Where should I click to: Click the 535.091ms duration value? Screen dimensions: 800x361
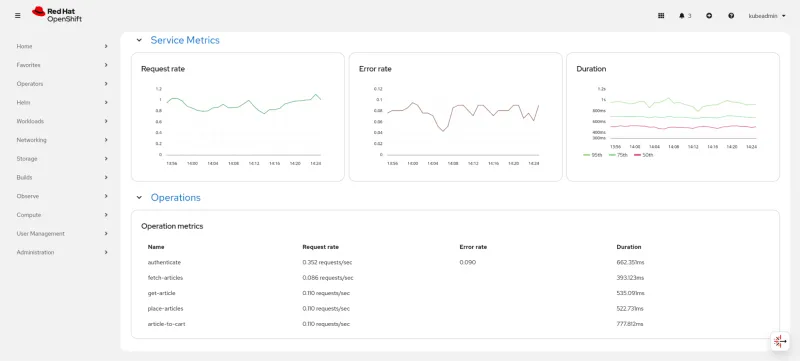click(x=630, y=293)
